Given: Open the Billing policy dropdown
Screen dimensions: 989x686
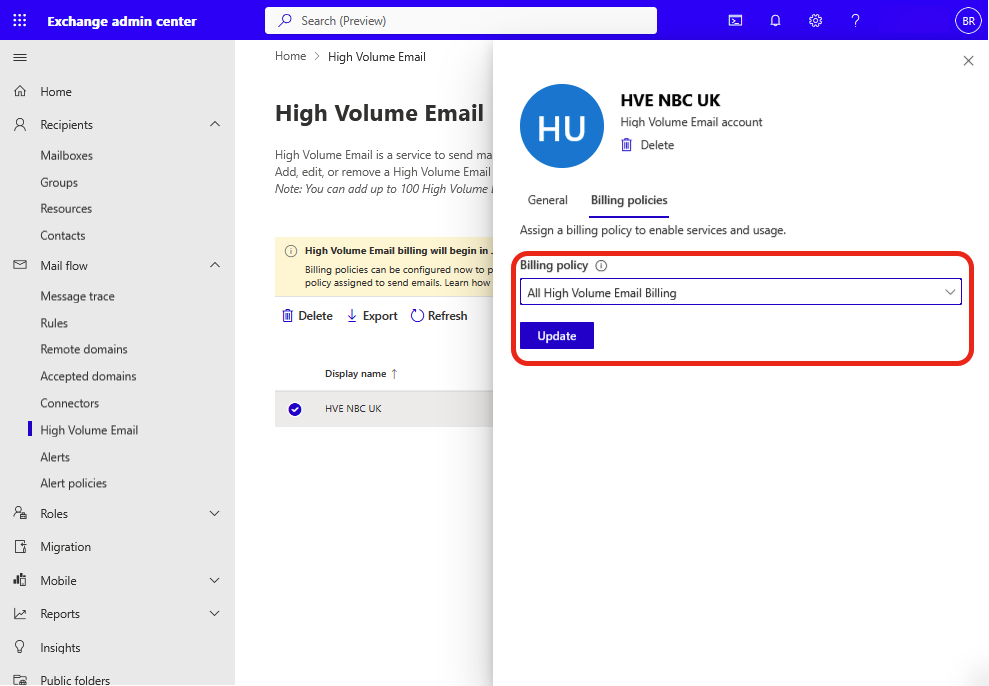Looking at the screenshot, I should click(x=740, y=293).
